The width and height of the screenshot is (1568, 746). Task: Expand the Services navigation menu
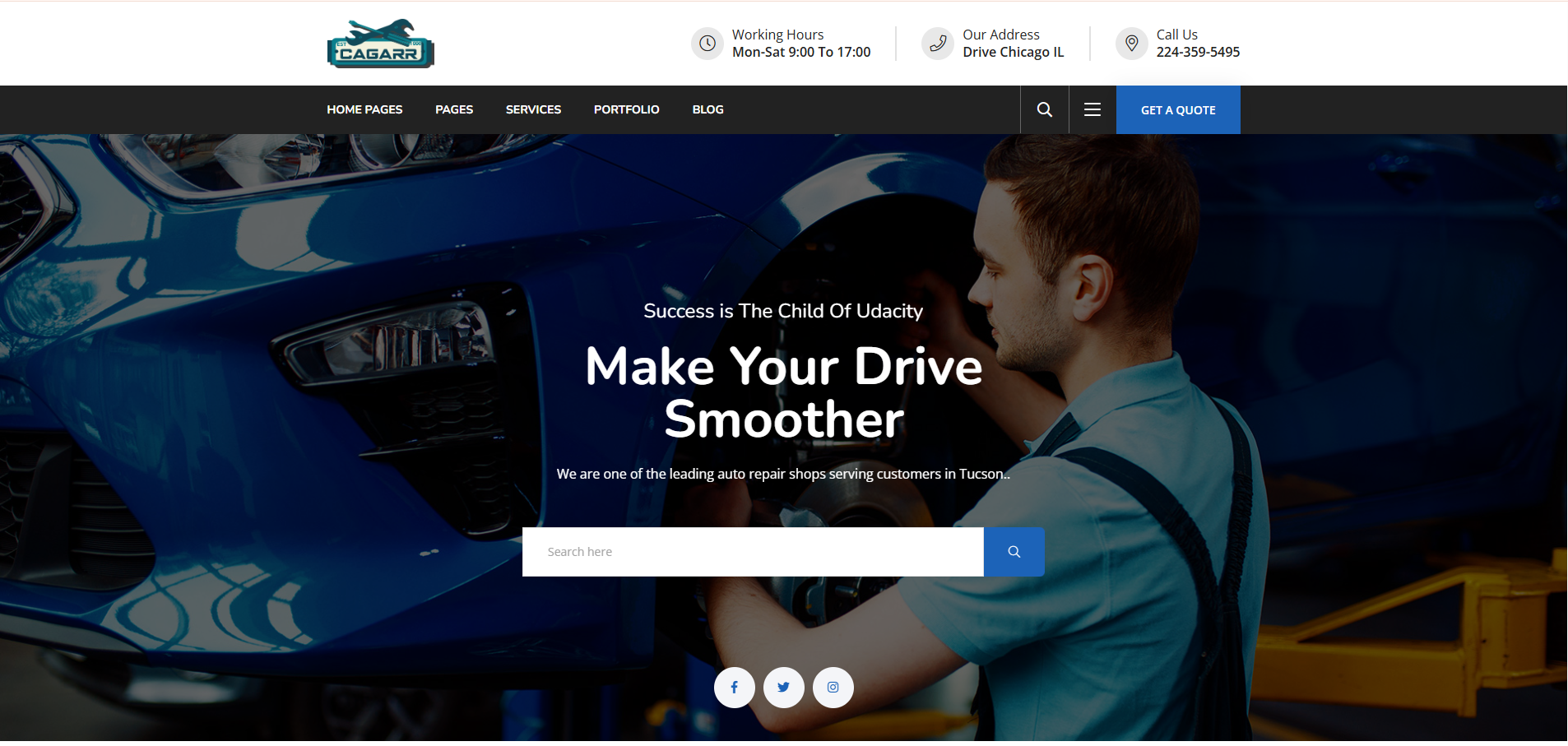click(533, 110)
